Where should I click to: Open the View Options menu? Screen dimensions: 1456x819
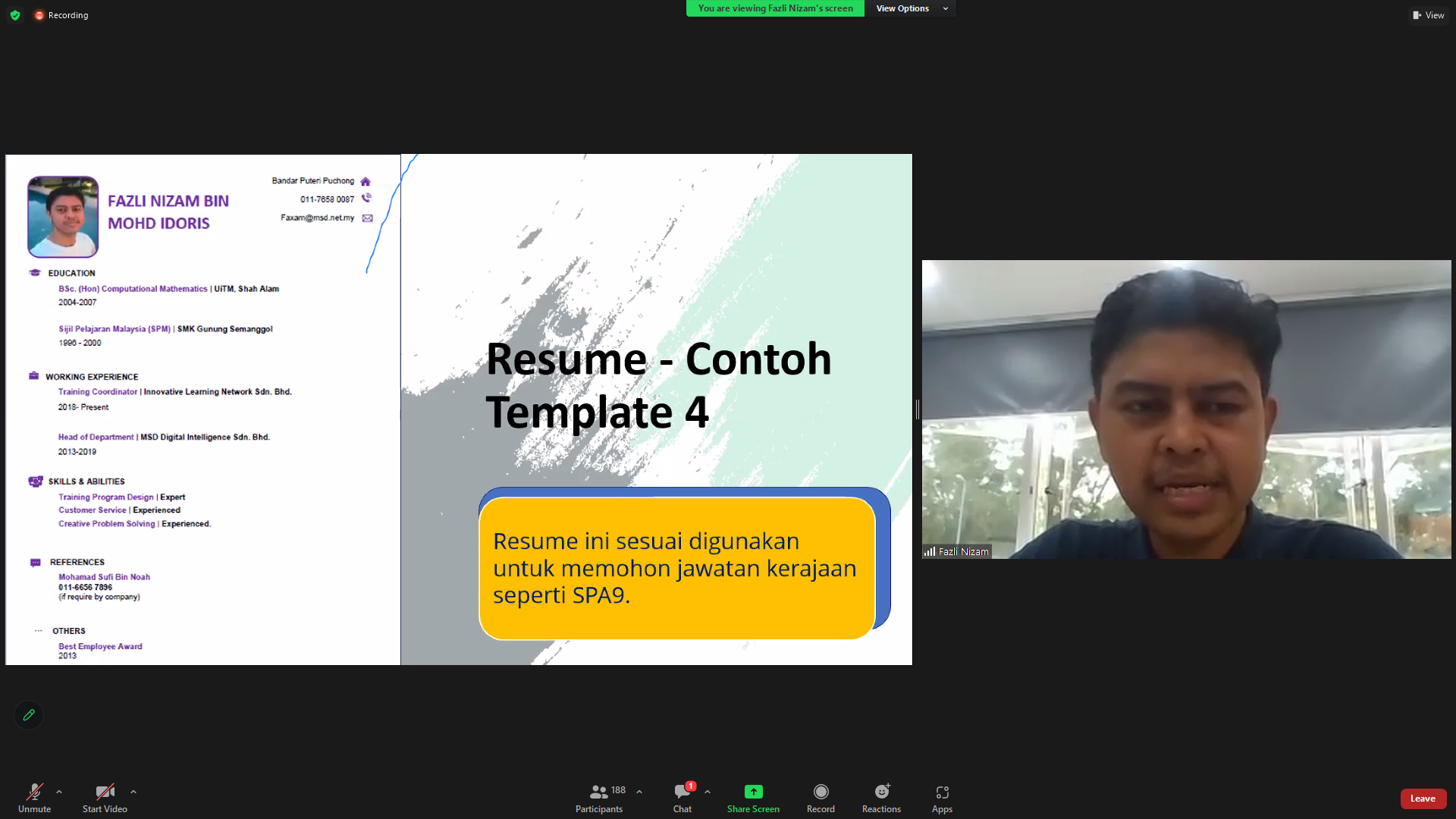tap(912, 8)
